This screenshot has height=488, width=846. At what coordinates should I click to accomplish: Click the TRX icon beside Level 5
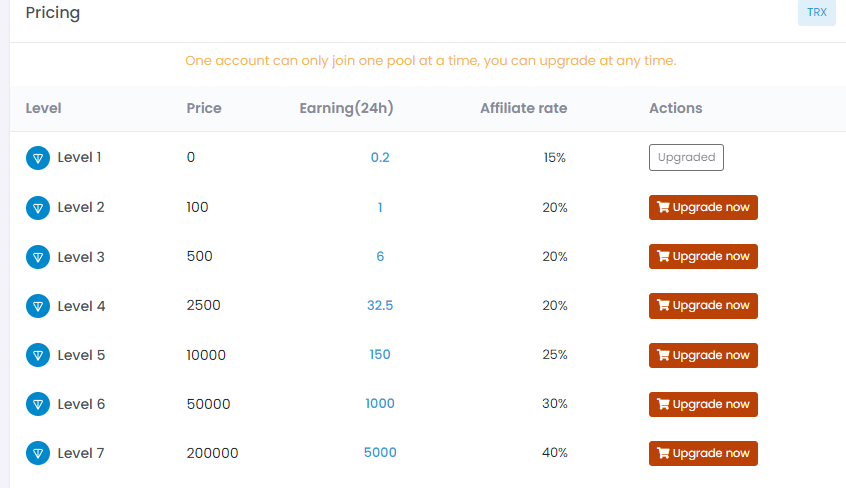(x=38, y=355)
